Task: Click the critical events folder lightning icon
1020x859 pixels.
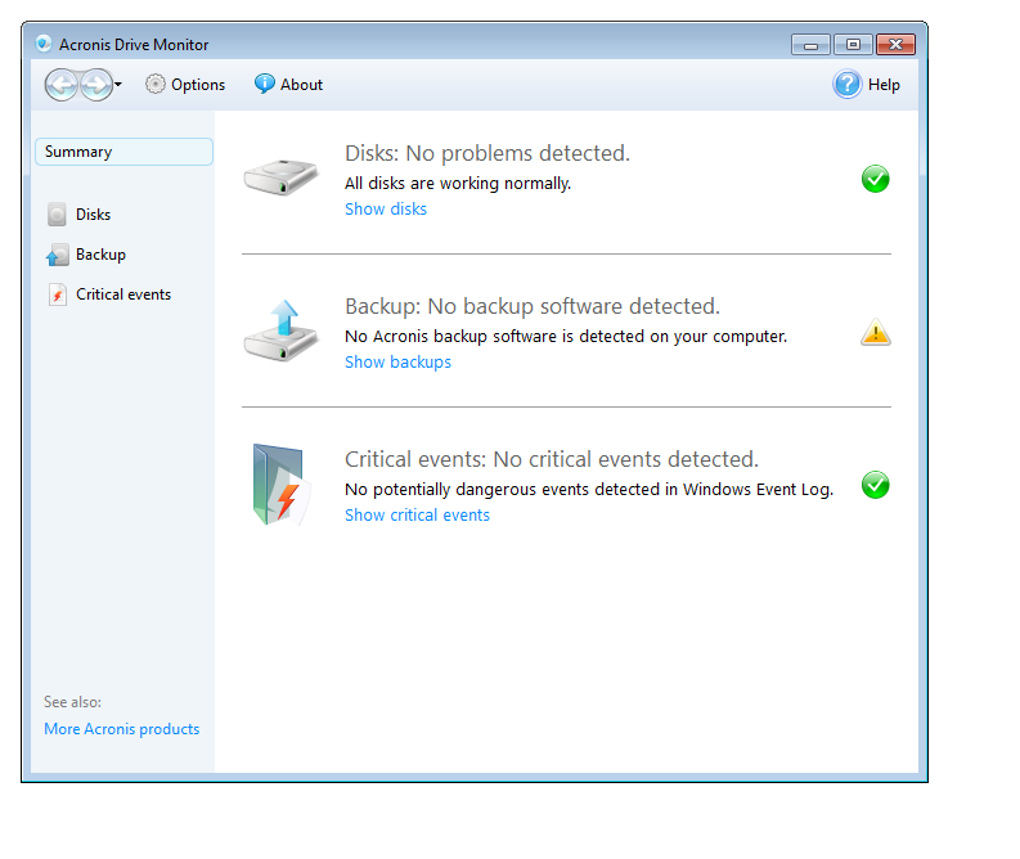Action: tap(280, 484)
